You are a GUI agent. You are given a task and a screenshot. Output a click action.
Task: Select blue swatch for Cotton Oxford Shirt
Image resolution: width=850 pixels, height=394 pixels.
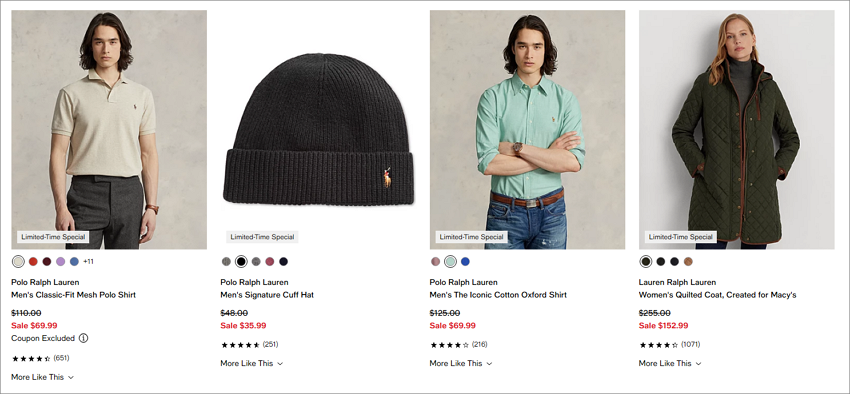[x=465, y=262]
